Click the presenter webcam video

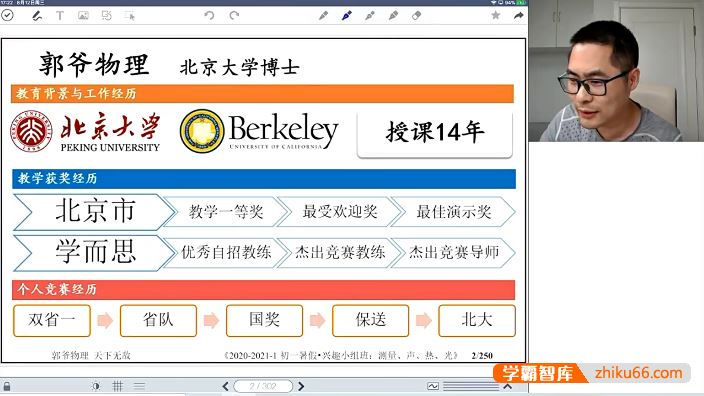click(x=616, y=71)
